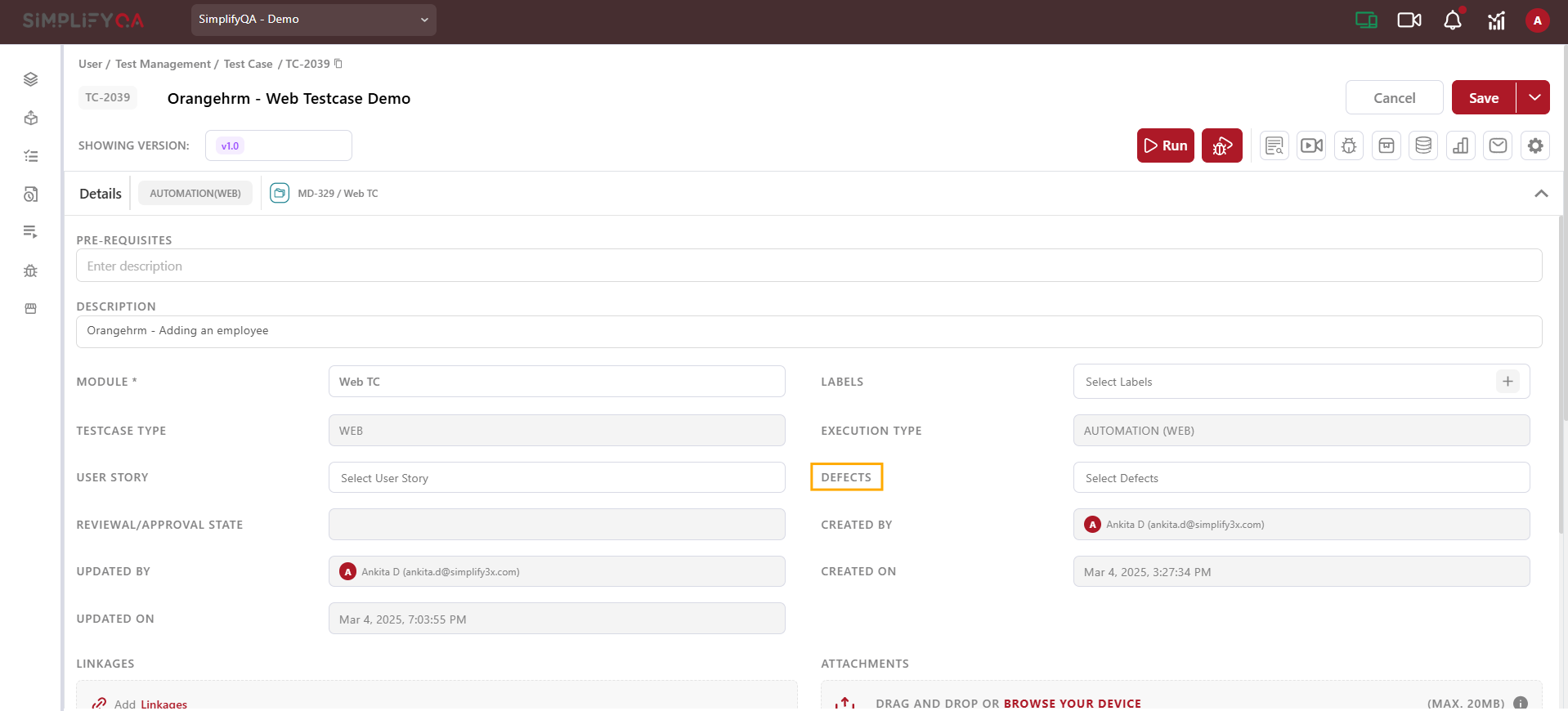Select the Details tab

(x=101, y=194)
